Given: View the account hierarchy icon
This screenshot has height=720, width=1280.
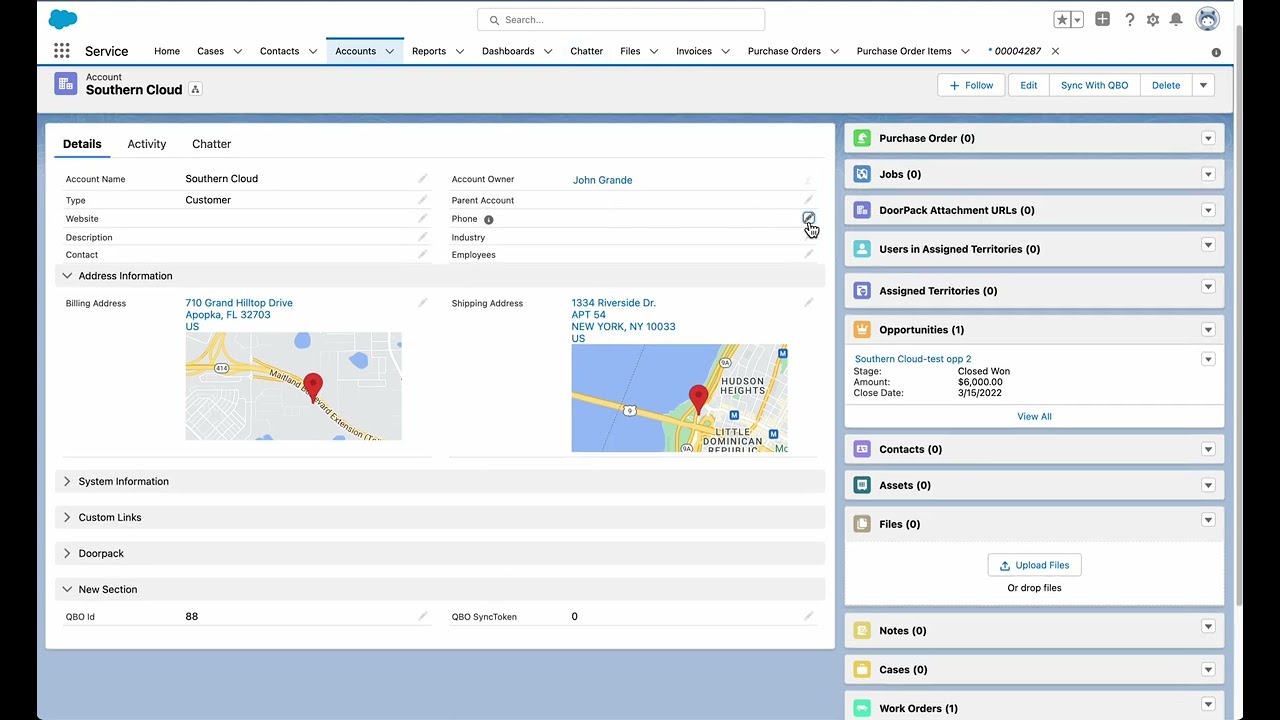Looking at the screenshot, I should (x=195, y=89).
